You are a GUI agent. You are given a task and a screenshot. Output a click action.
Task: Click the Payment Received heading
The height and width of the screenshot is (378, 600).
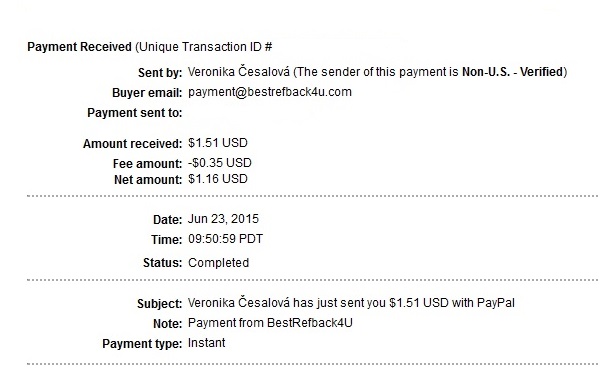[x=80, y=47]
